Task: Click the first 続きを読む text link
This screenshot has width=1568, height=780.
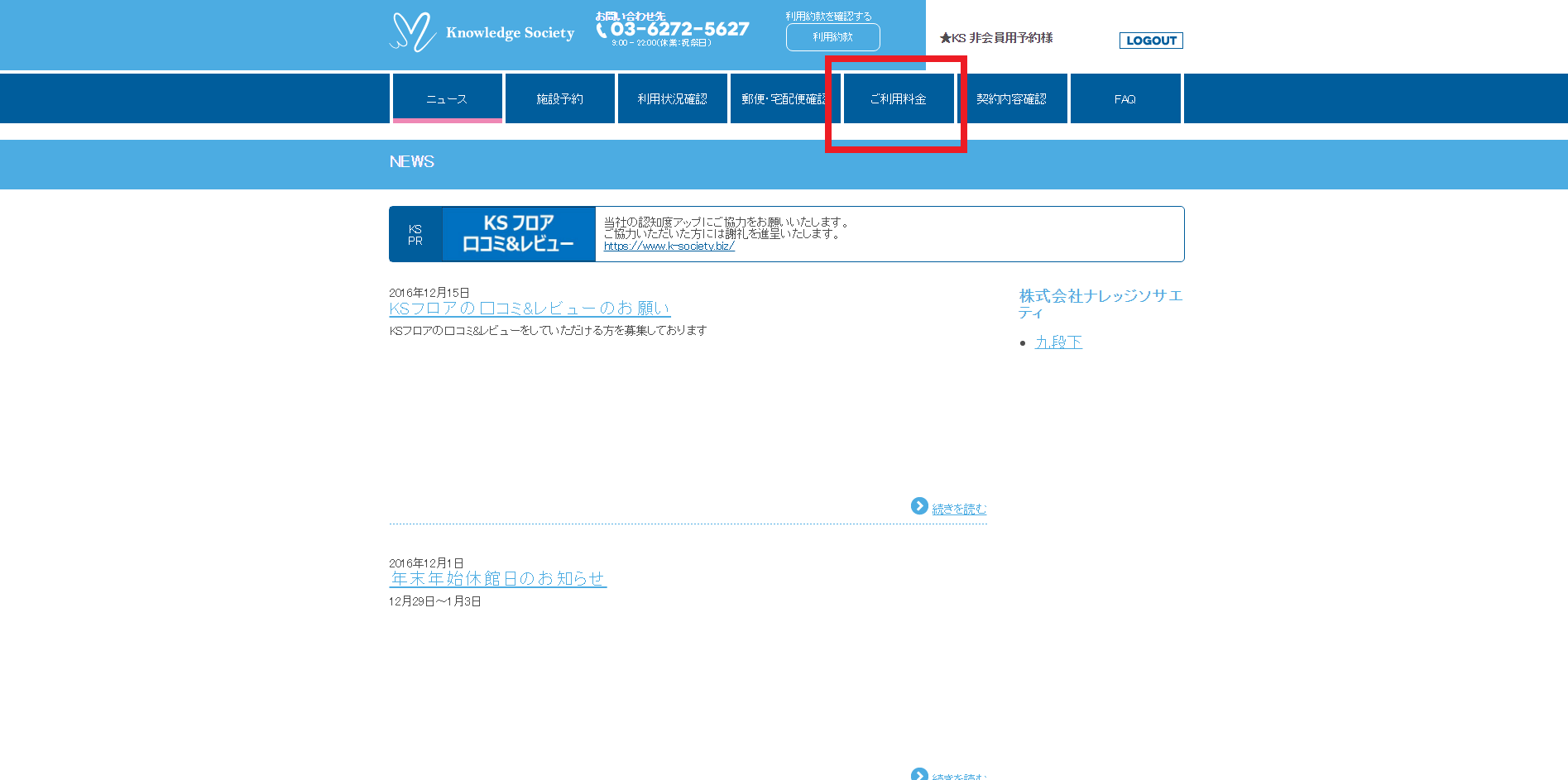Action: tap(959, 510)
